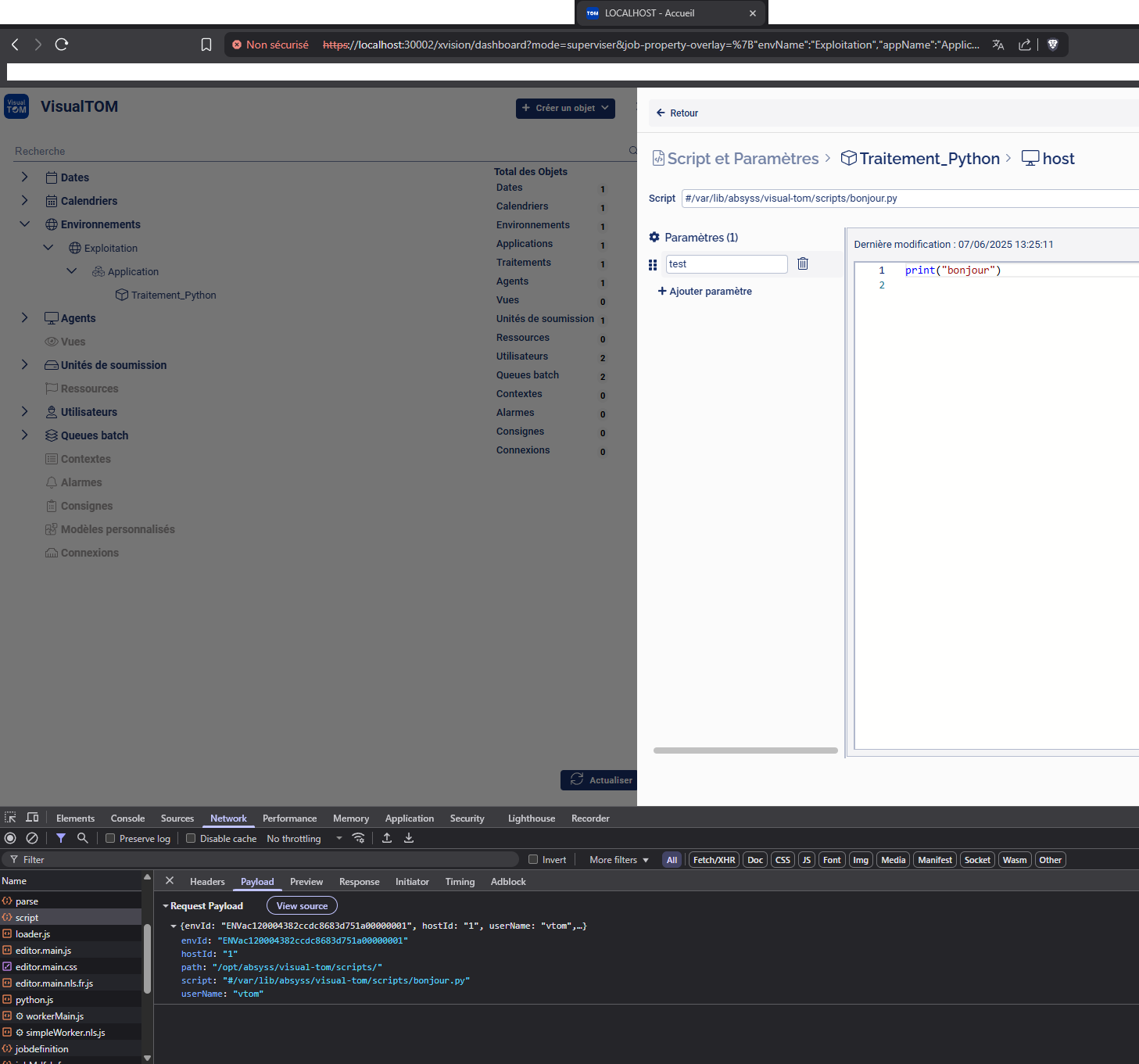Toggle the JS filter chip
This screenshot has width=1139, height=1064.
(x=807, y=860)
